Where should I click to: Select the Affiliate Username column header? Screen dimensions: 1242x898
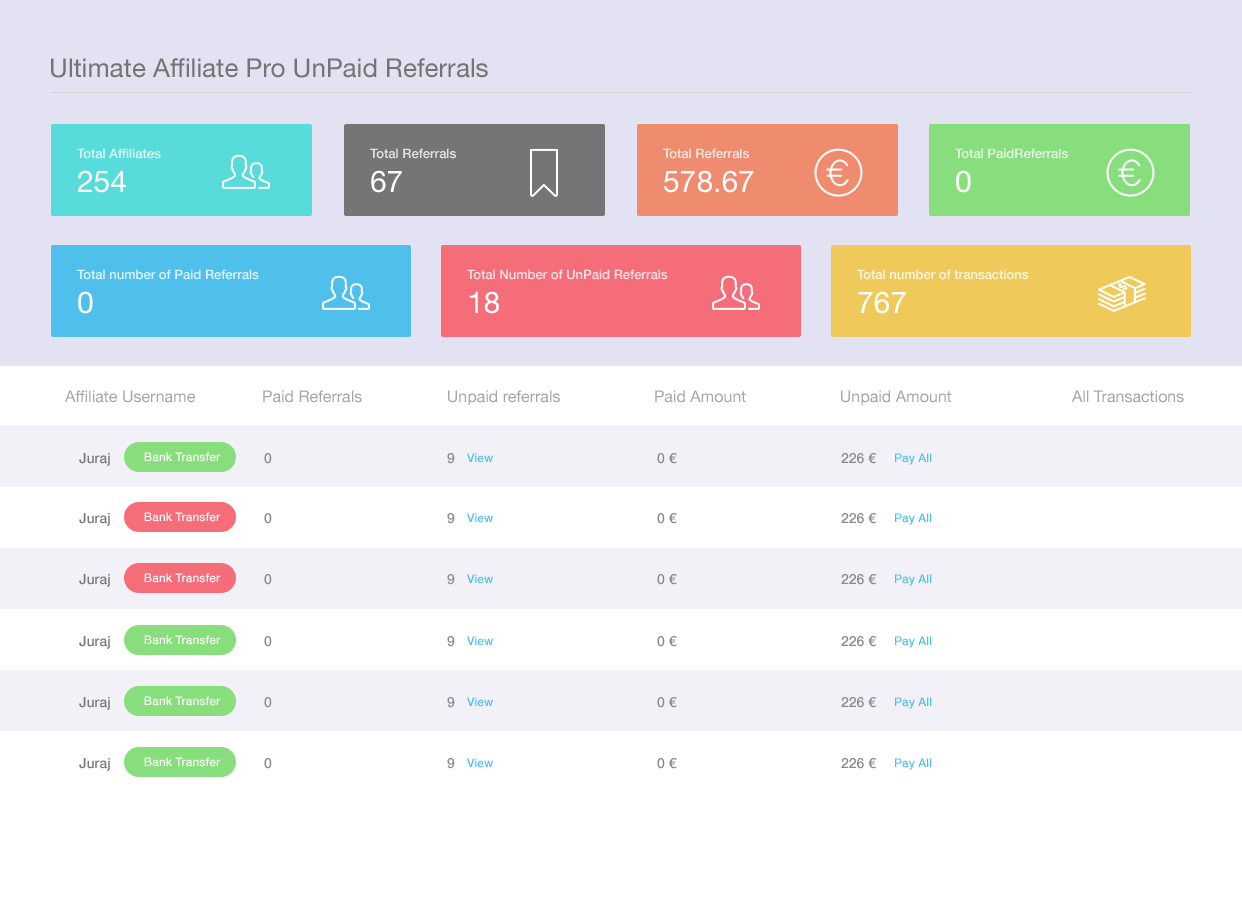point(130,397)
